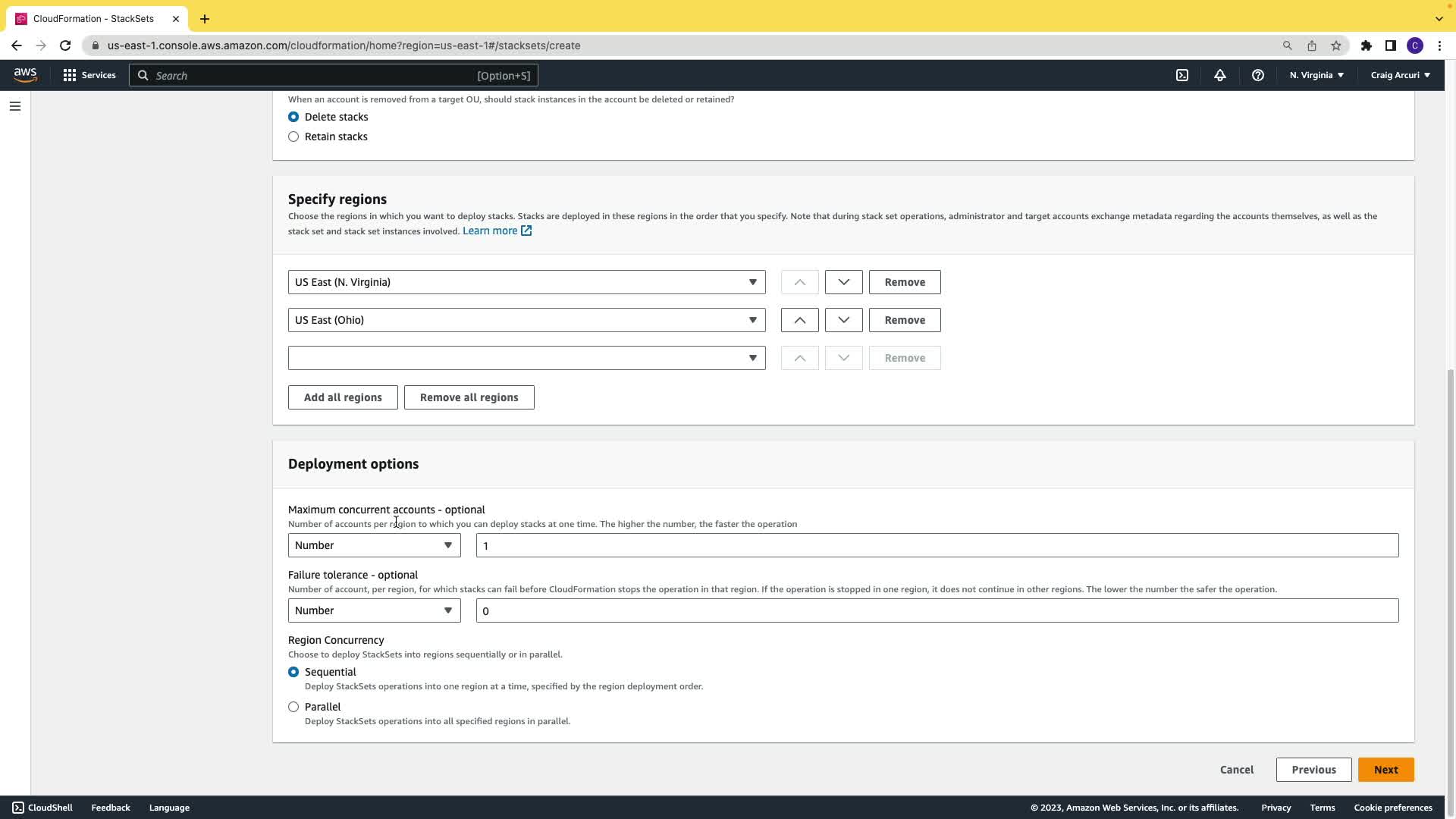Move US East (Ohio) region up
Screen dimensions: 1456x819
pos(799,320)
